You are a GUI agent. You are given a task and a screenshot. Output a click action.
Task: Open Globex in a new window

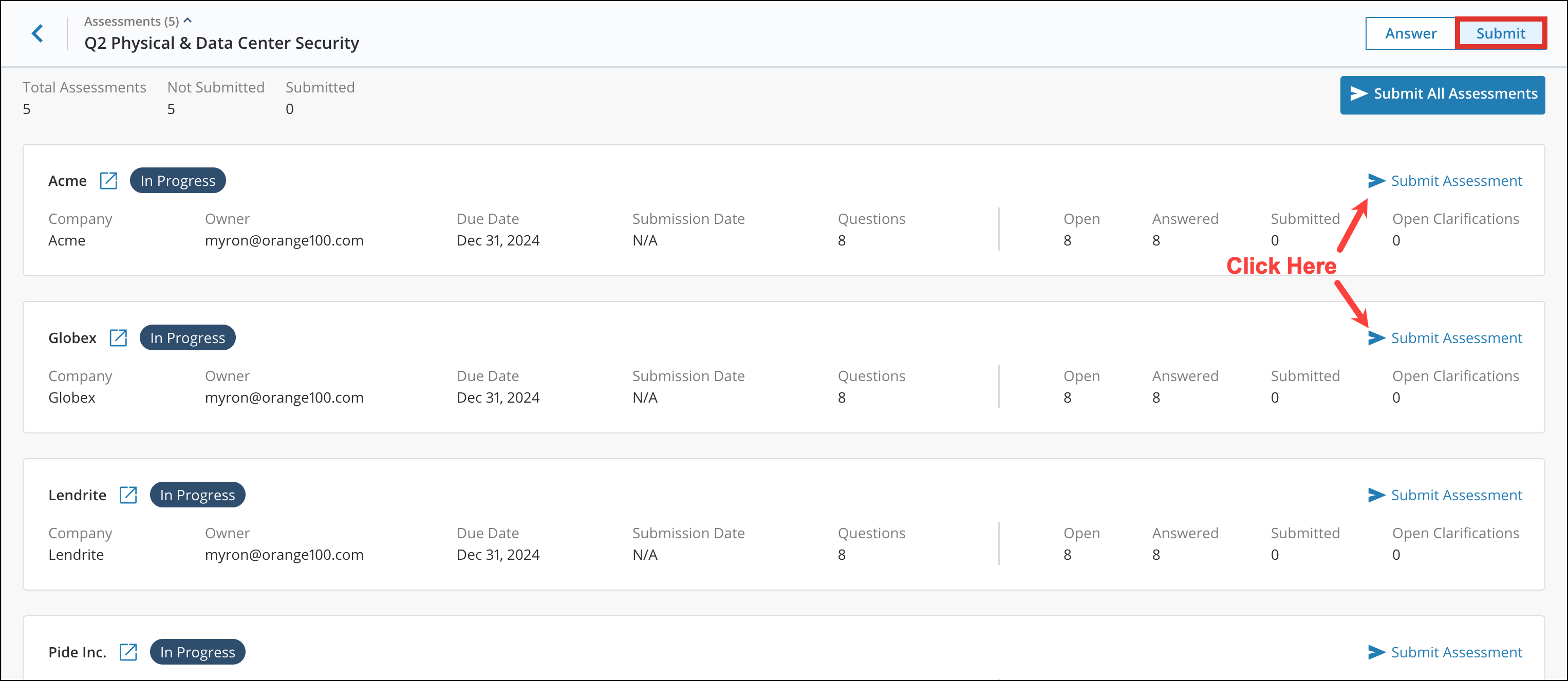point(118,337)
